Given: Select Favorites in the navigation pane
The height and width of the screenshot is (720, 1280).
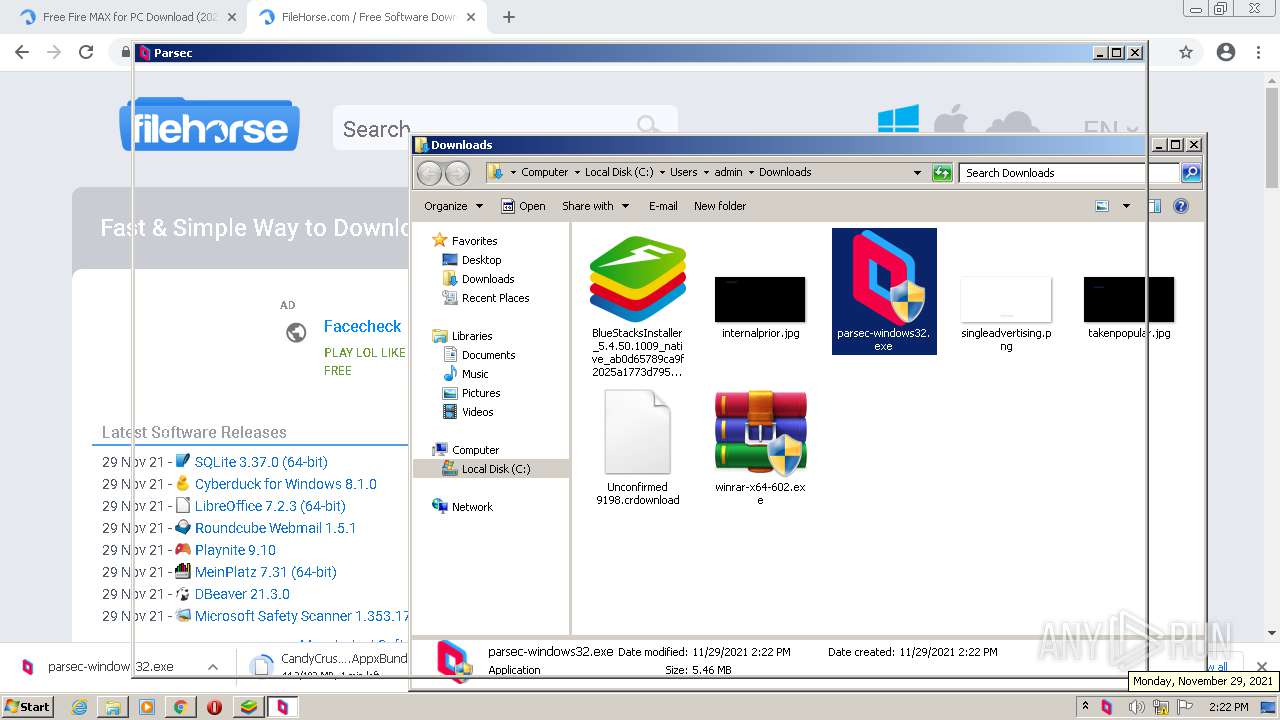Looking at the screenshot, I should pyautogui.click(x=474, y=241).
